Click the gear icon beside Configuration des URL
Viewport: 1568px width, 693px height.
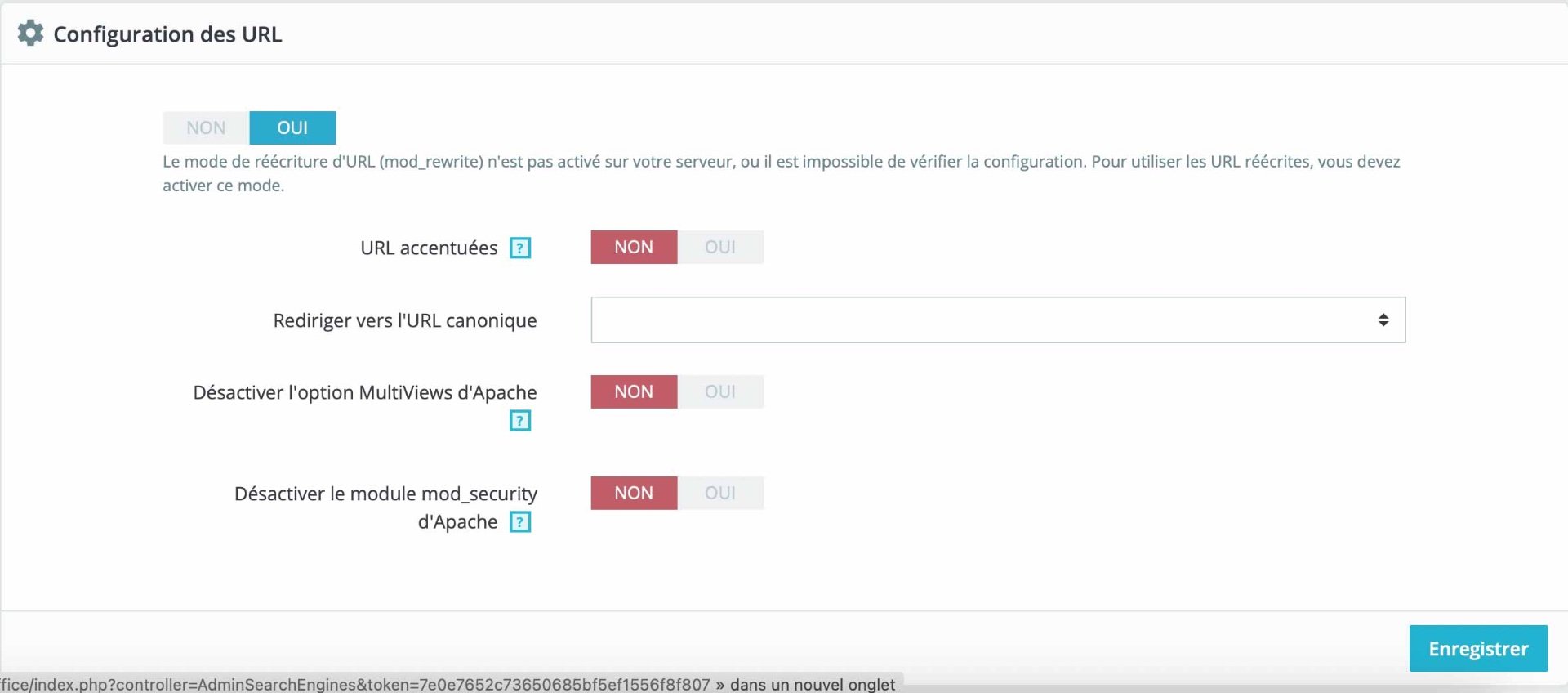click(30, 34)
